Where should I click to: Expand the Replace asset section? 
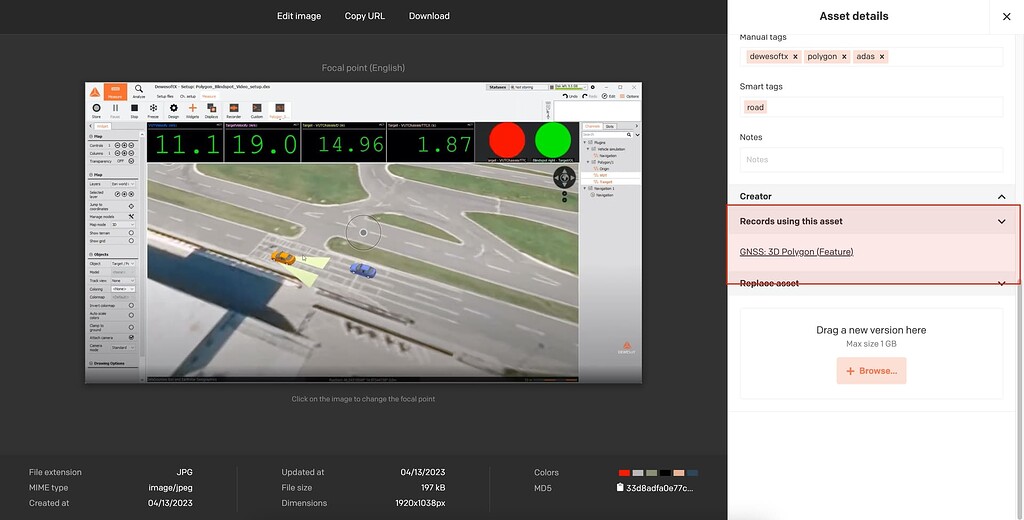tap(1001, 283)
